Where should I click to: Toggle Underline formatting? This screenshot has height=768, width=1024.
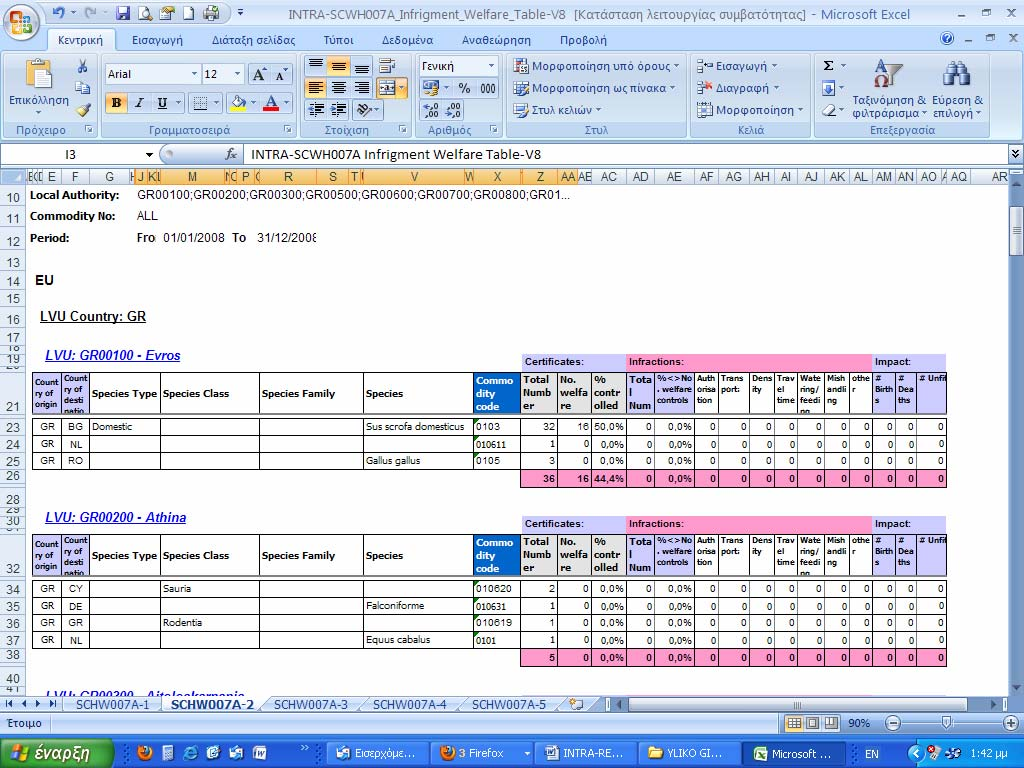[x=162, y=103]
